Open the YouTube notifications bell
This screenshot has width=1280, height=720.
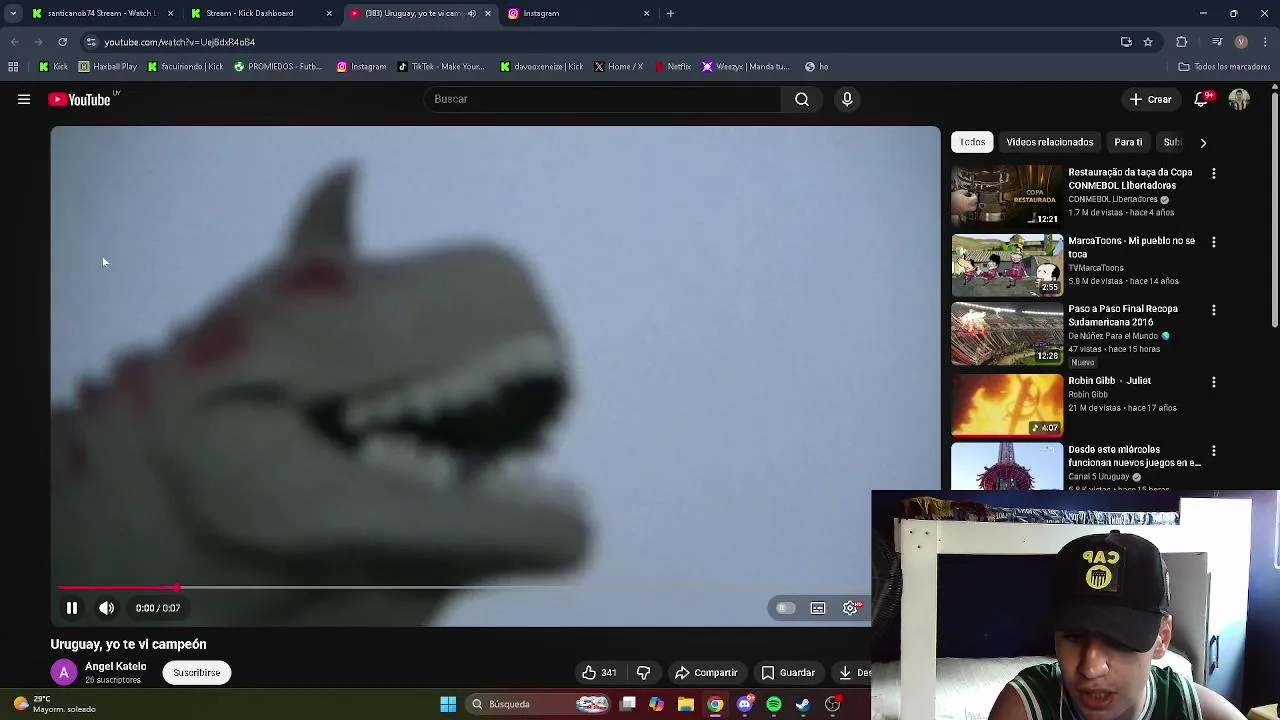tap(1203, 99)
